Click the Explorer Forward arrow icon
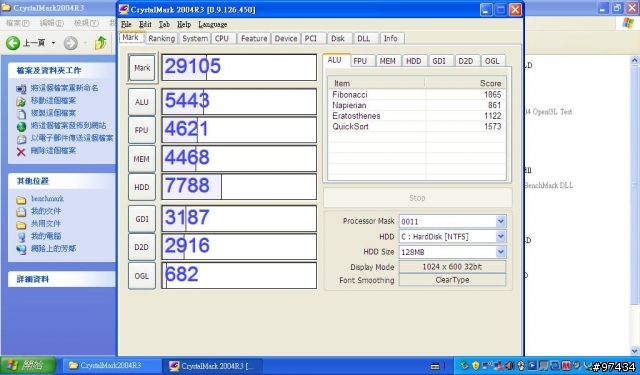 [x=71, y=43]
